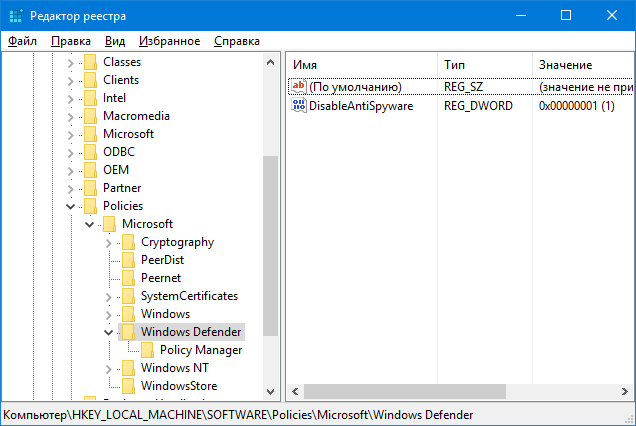Select the DisableAntiSpyware value name
Viewport: 636px width, 426px height.
click(361, 106)
